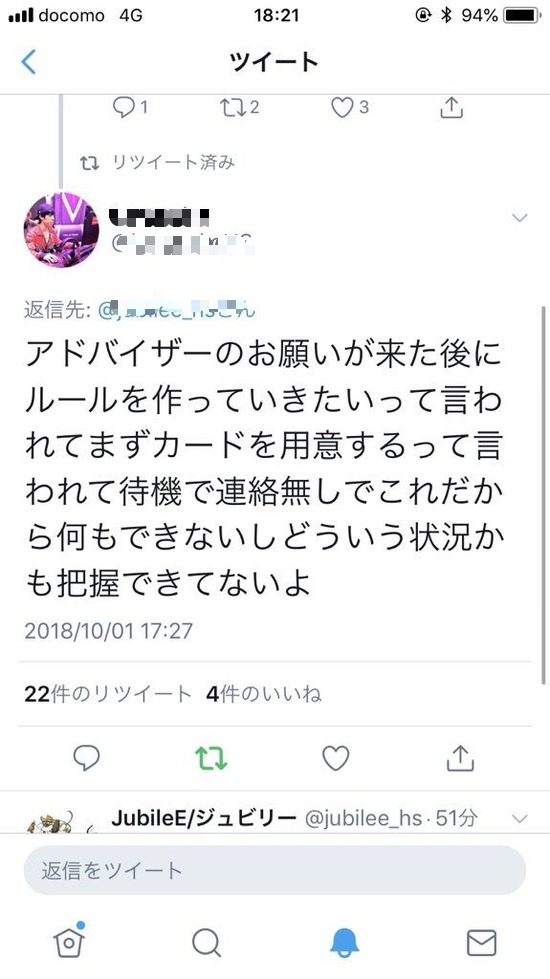Expand options chevron beside the tweet author
This screenshot has height=979, width=550.
[x=519, y=218]
